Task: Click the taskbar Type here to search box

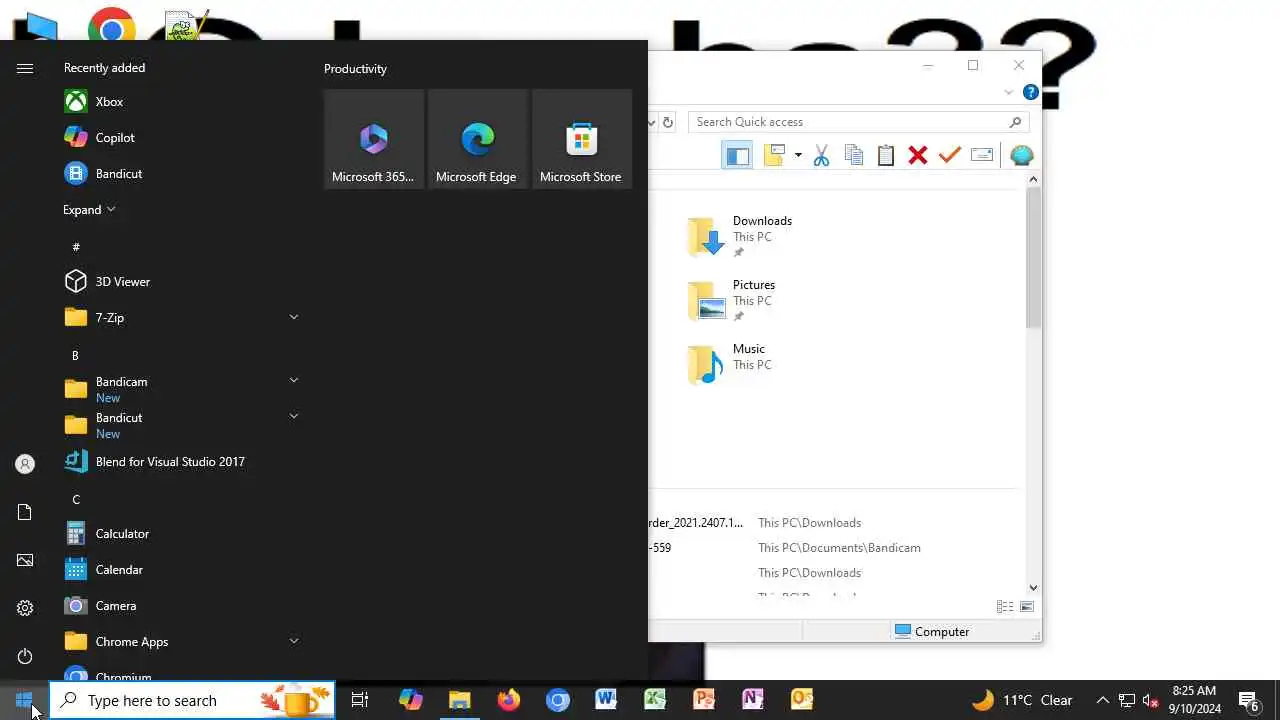Action: click(192, 700)
